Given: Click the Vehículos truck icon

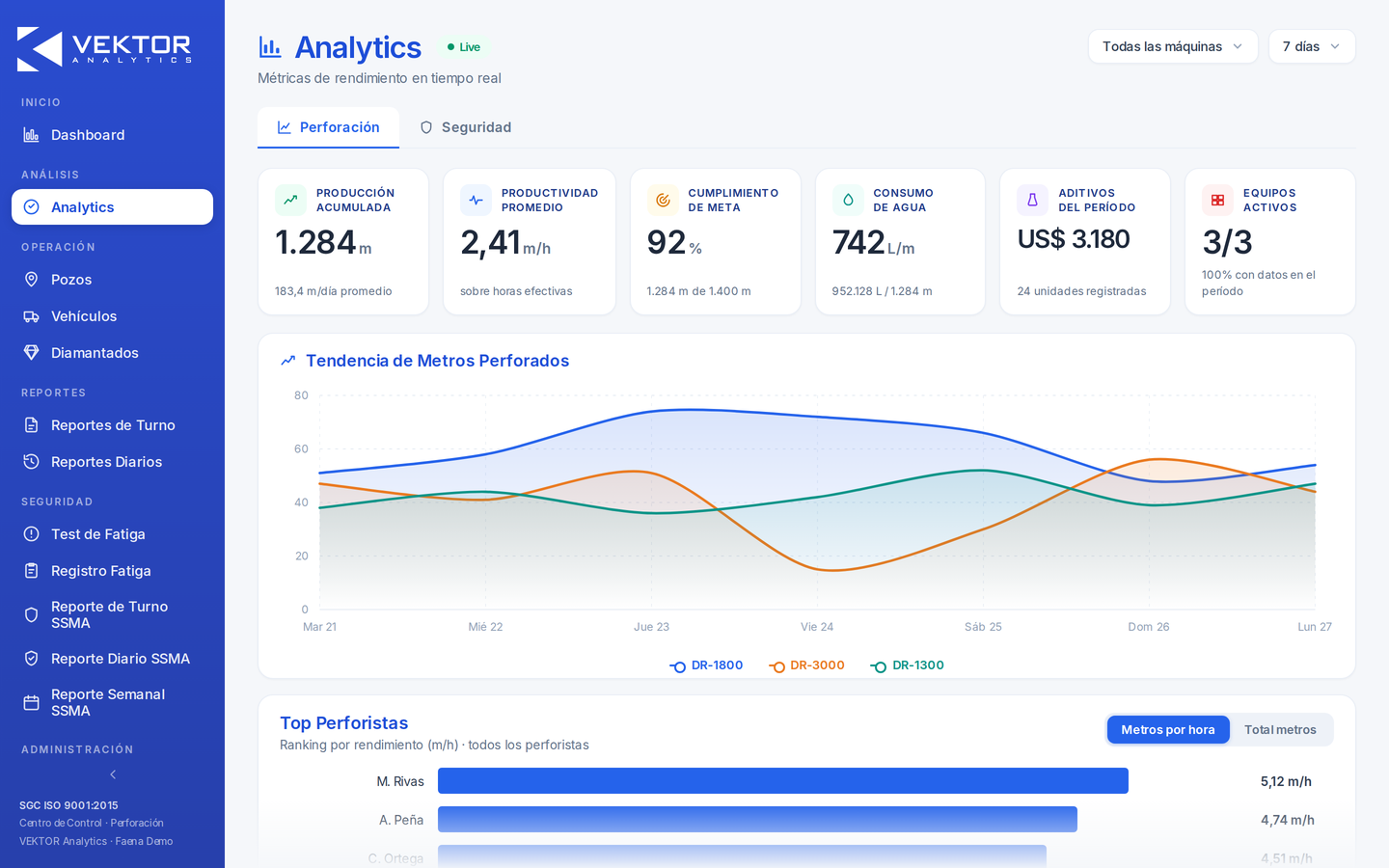Looking at the screenshot, I should 31,316.
